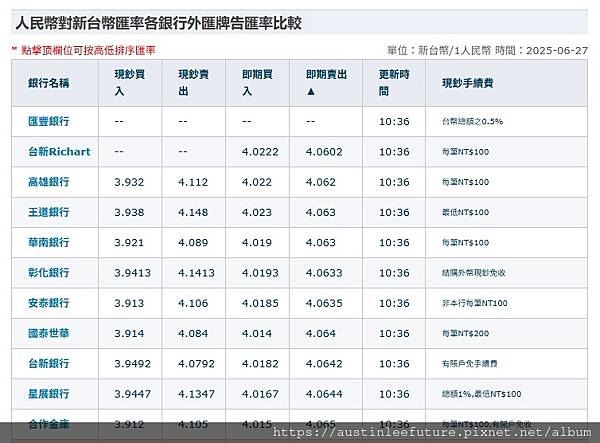Select 王道銀行 cash sell rate 4.148

click(193, 212)
